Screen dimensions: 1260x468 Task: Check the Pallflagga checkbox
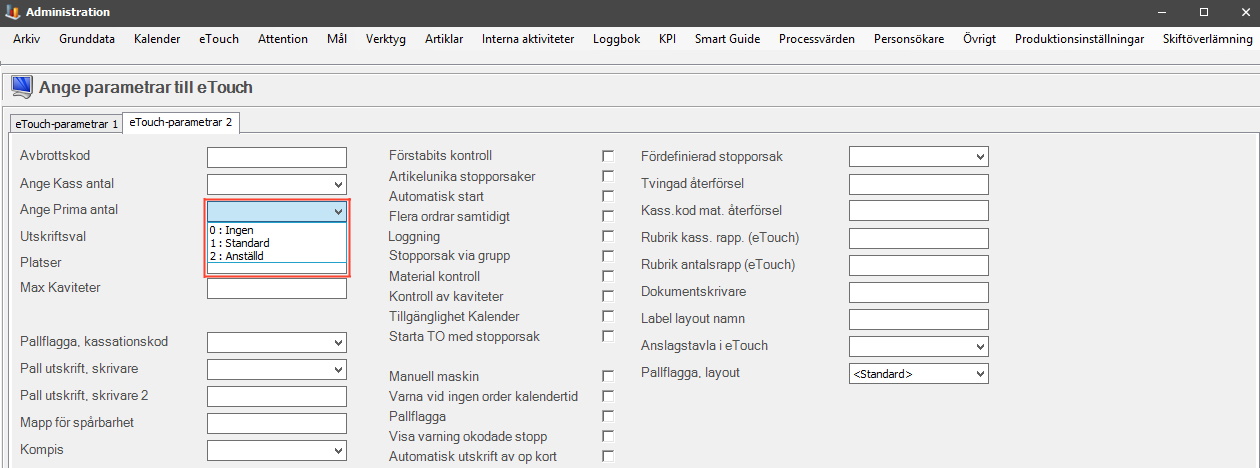(x=608, y=416)
